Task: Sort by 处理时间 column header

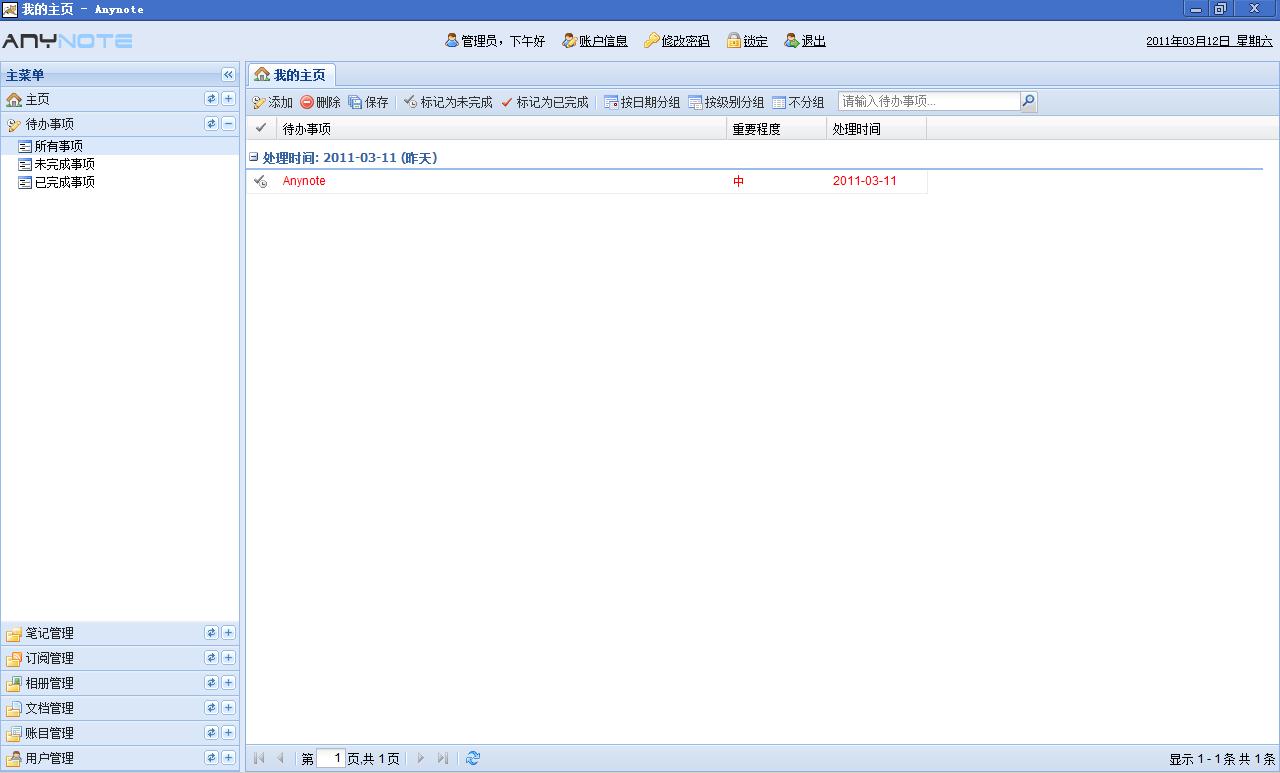Action: coord(877,128)
